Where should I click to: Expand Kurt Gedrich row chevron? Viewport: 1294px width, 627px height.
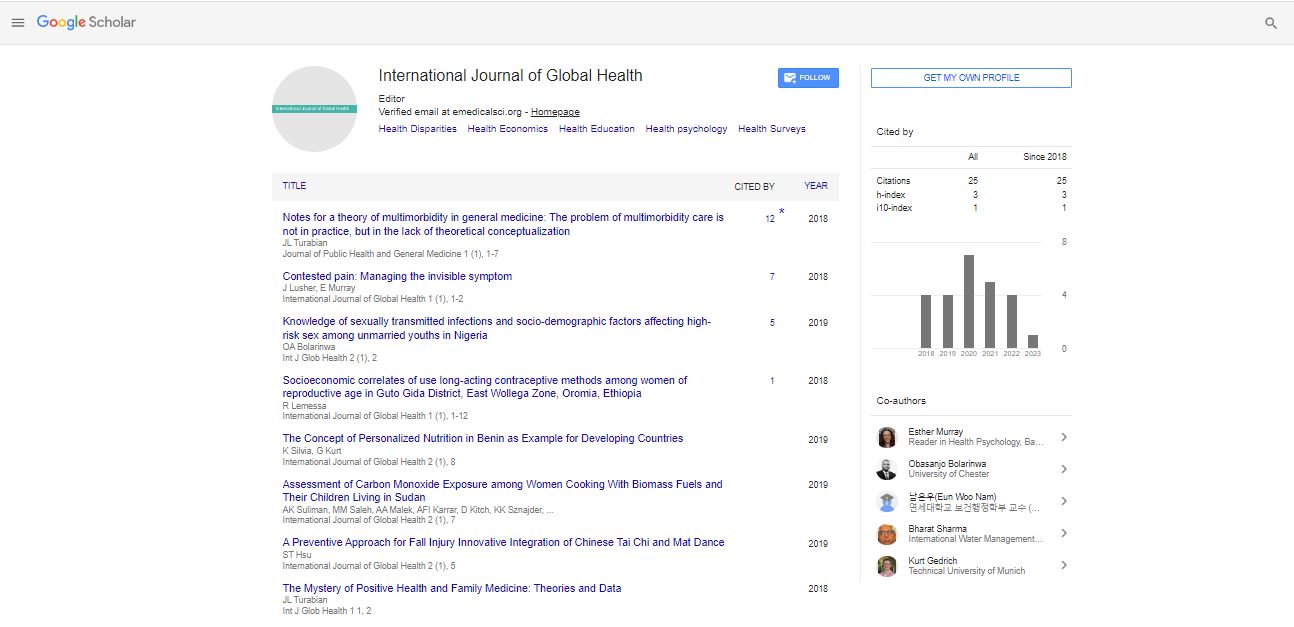click(x=1064, y=565)
